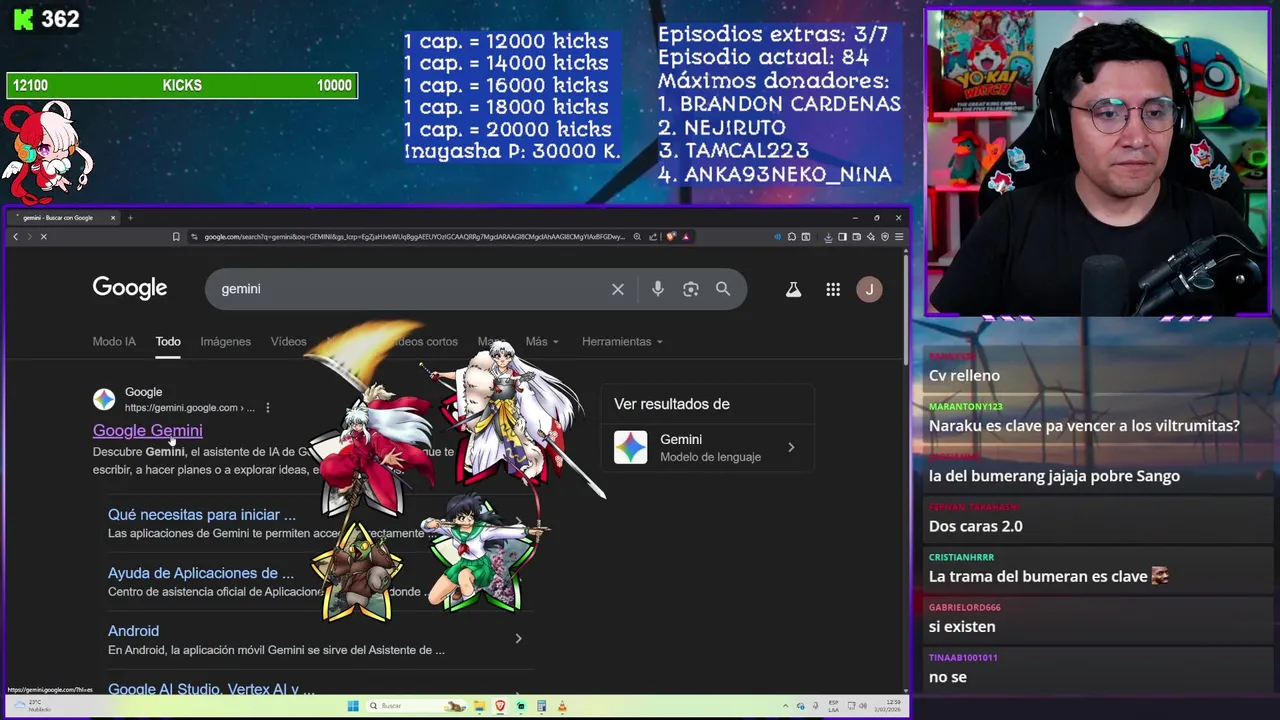Click the Google search input field
Image resolution: width=1280 pixels, height=720 pixels.
click(x=410, y=289)
